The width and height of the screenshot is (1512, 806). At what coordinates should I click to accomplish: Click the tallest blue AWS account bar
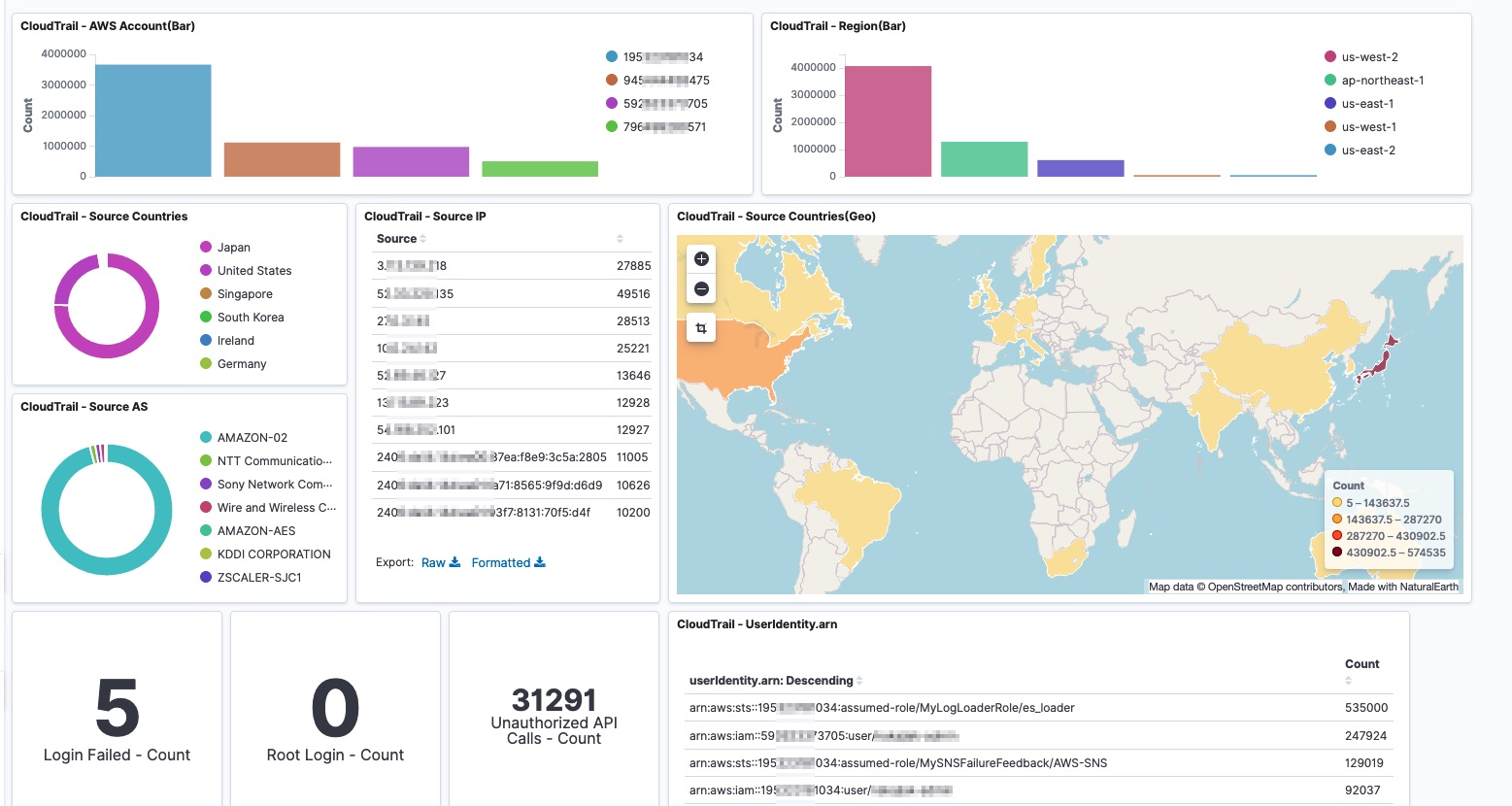pos(153,120)
